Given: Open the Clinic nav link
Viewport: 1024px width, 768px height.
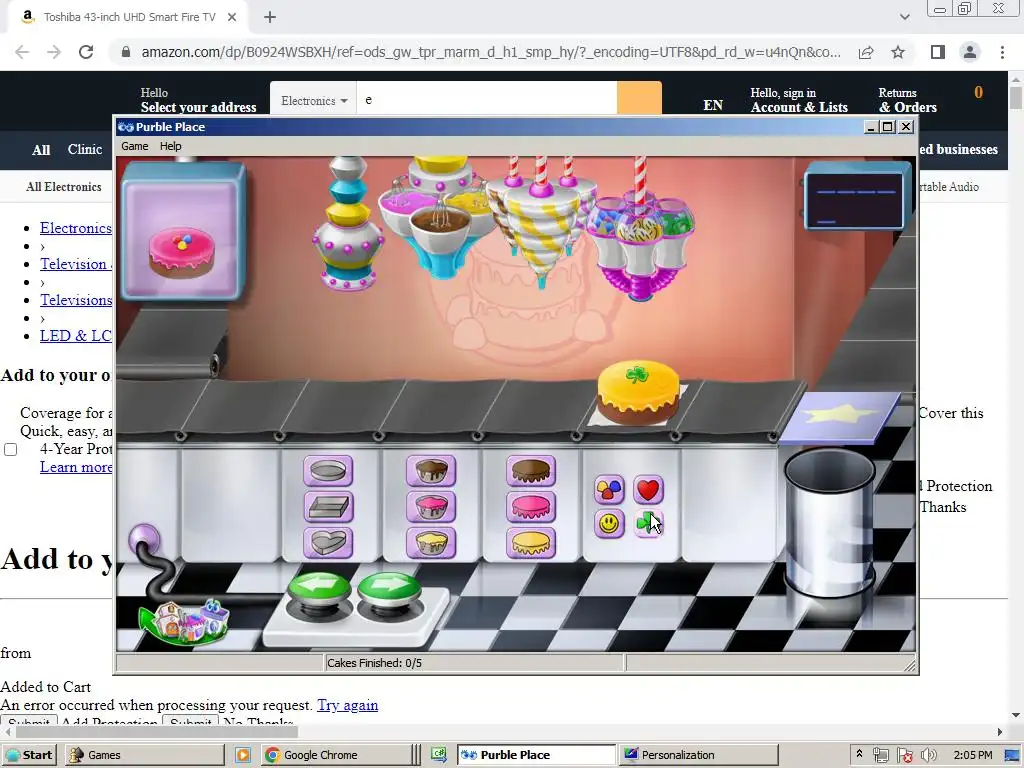Looking at the screenshot, I should (x=85, y=149).
